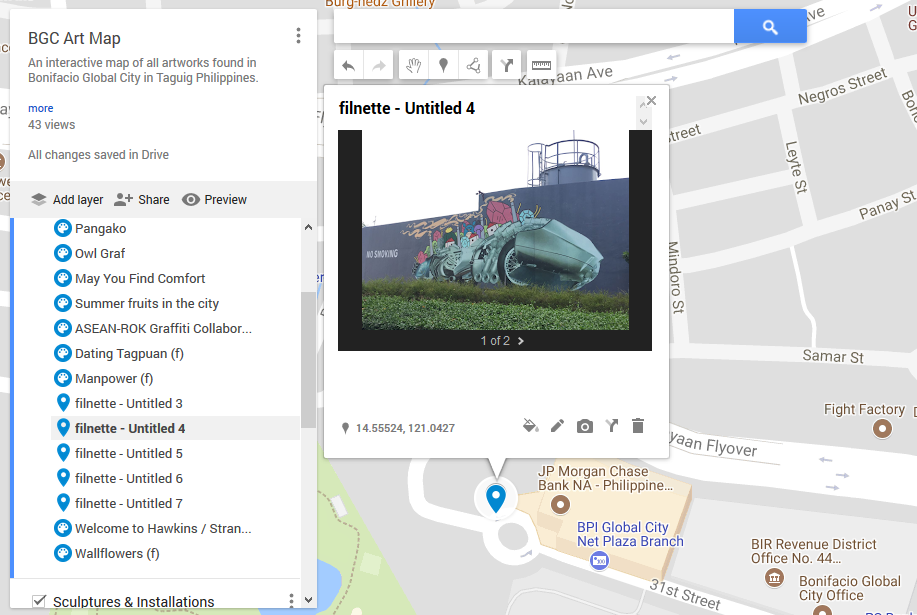
Task: Close the filnette - Untitled 4 popup
Action: tap(651, 101)
